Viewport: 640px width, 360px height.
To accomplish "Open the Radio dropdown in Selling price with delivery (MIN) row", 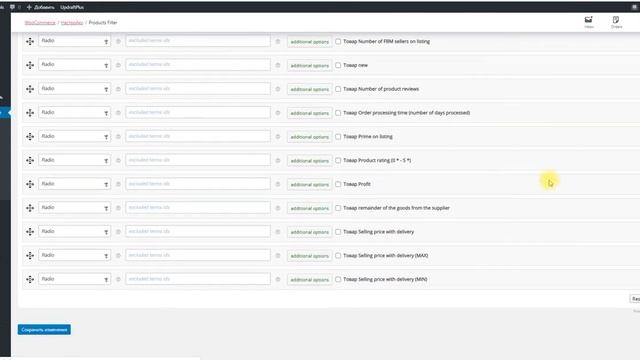I will [x=74, y=279].
